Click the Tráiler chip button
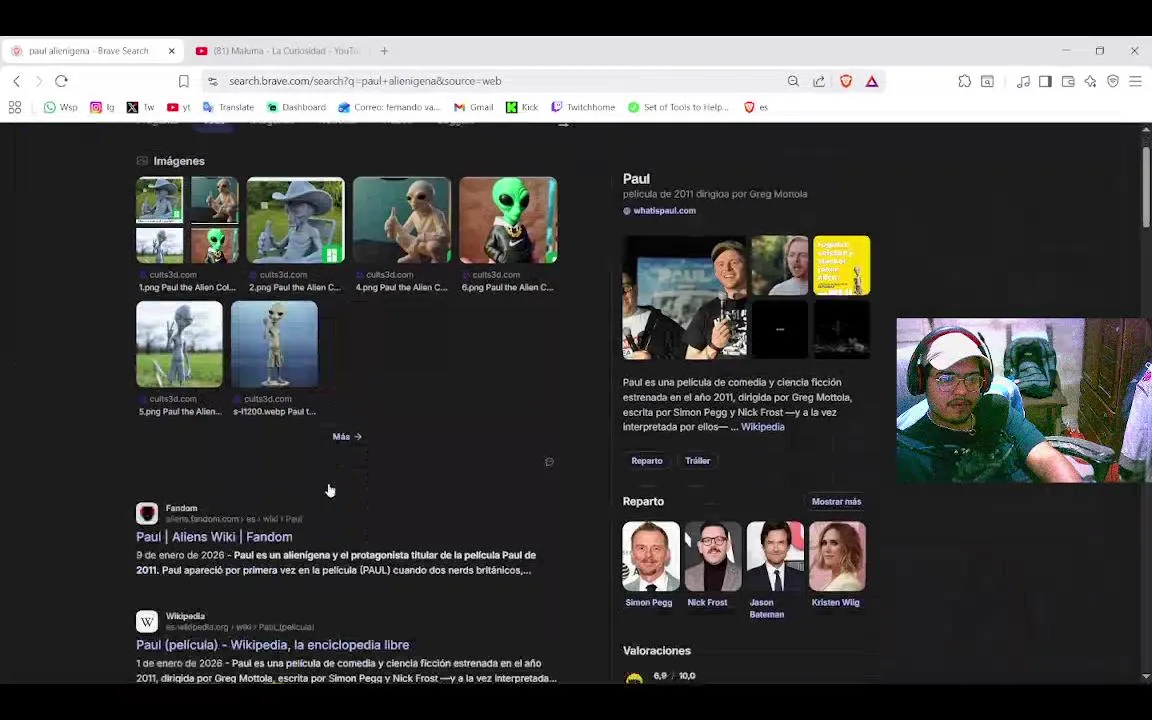The image size is (1152, 720). click(697, 461)
